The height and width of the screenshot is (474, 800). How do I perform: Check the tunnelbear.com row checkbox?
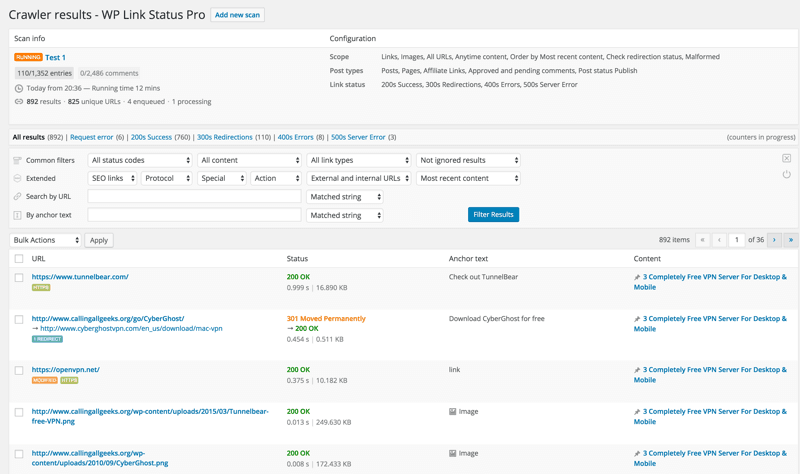click(19, 278)
